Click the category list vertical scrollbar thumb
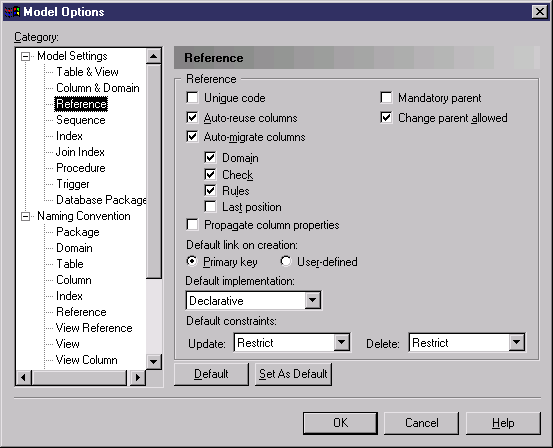The image size is (553, 448). coord(154,171)
